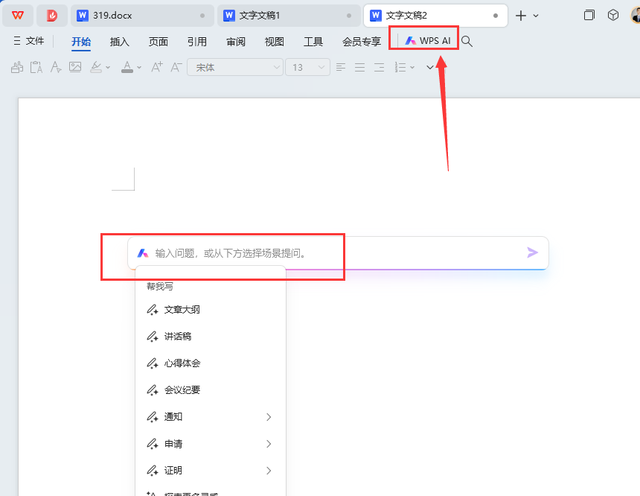Screen dimensions: 640x496
Task: Click the cube-shaped icon in the title bar
Action: (613, 15)
